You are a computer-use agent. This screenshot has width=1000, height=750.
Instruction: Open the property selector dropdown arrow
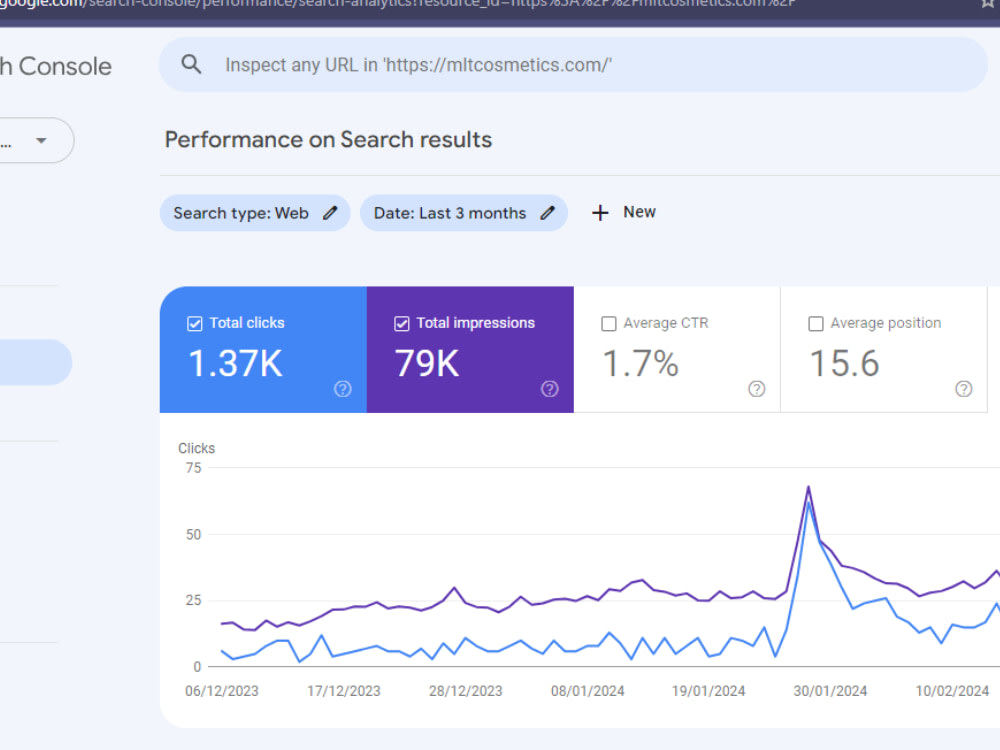[x=41, y=140]
